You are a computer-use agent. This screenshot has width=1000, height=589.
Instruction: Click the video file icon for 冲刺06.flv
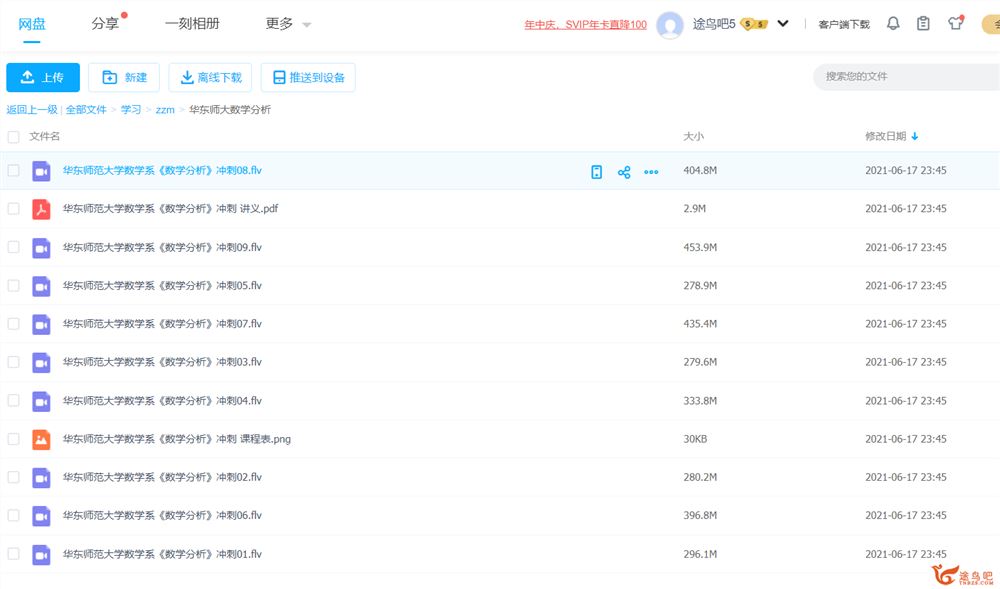[x=41, y=516]
